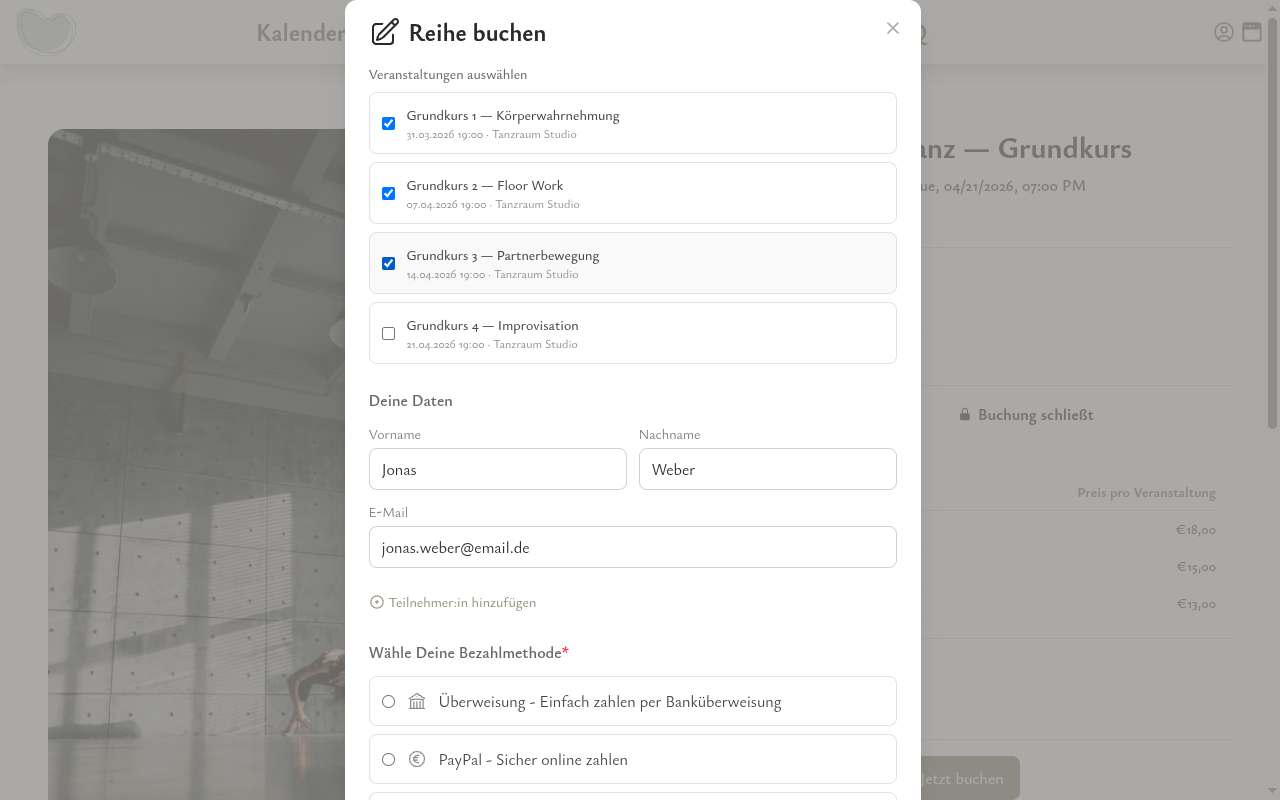Image resolution: width=1280 pixels, height=800 pixels.
Task: Select Überweisung payment radio button
Action: tap(389, 702)
